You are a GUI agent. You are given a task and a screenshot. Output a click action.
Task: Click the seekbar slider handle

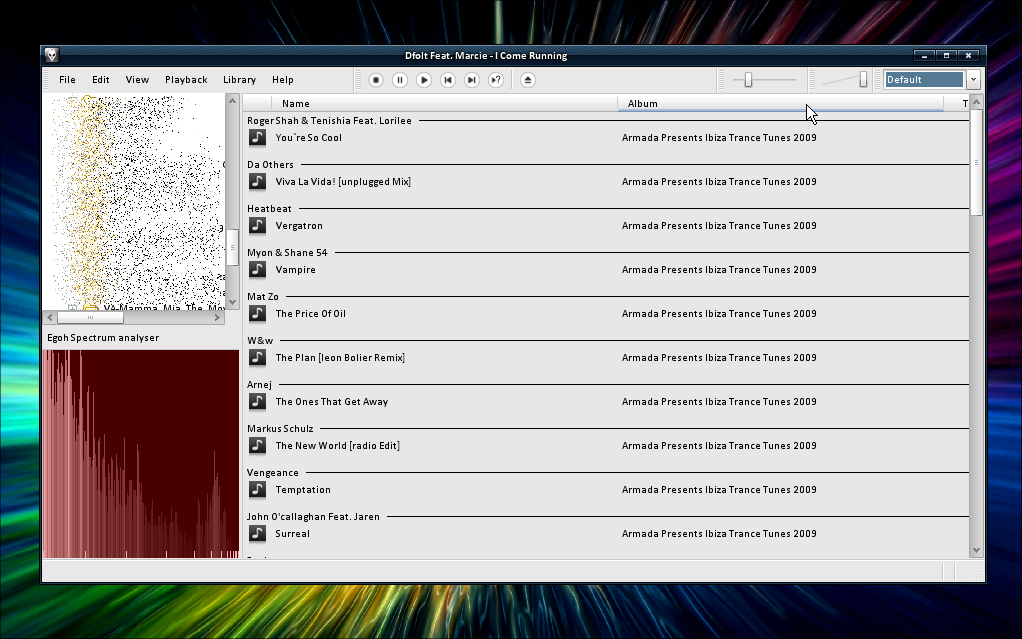tap(748, 80)
